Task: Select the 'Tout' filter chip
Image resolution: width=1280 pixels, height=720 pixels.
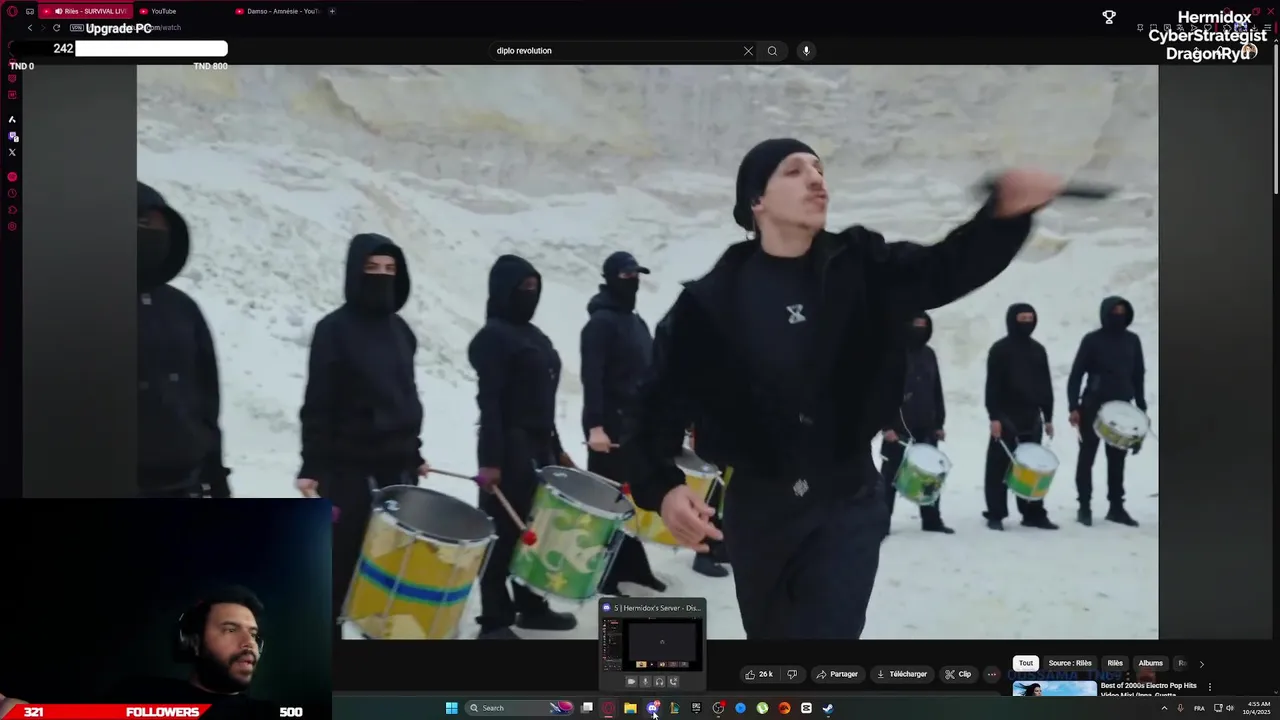Action: (1026, 663)
